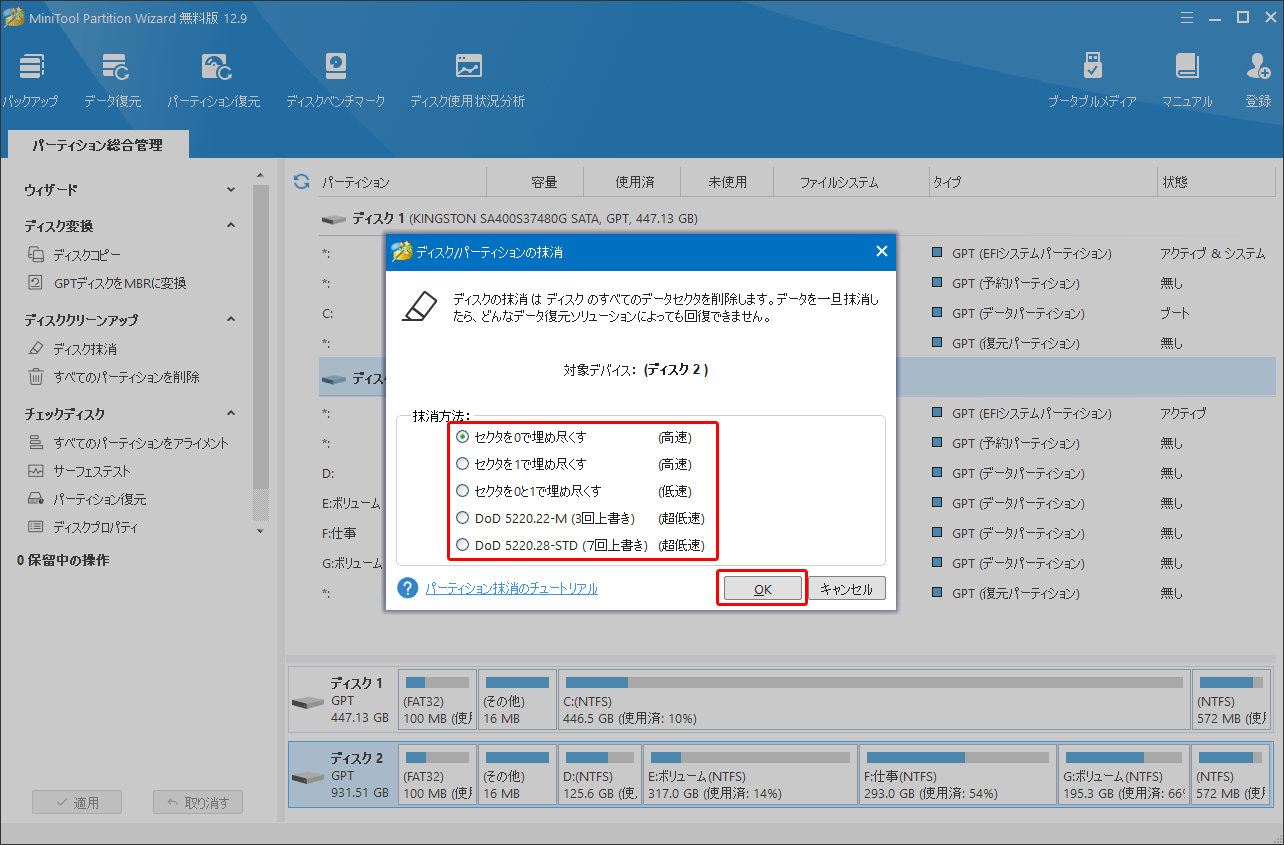This screenshot has height=845, width=1284.
Task: Choose DoD 5220.22-M (3回上書き) method
Action: [x=462, y=518]
